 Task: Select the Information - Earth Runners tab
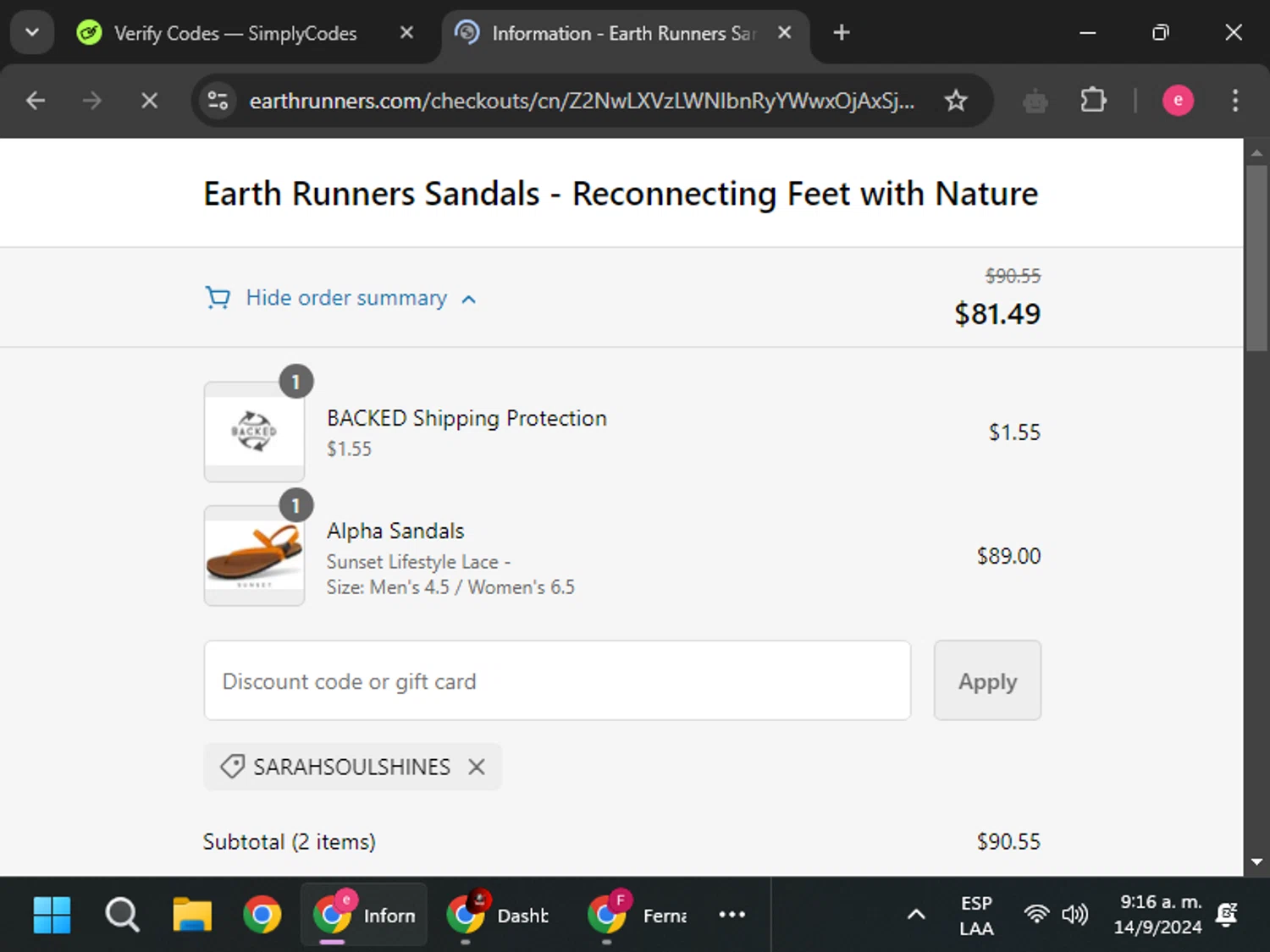click(x=624, y=33)
